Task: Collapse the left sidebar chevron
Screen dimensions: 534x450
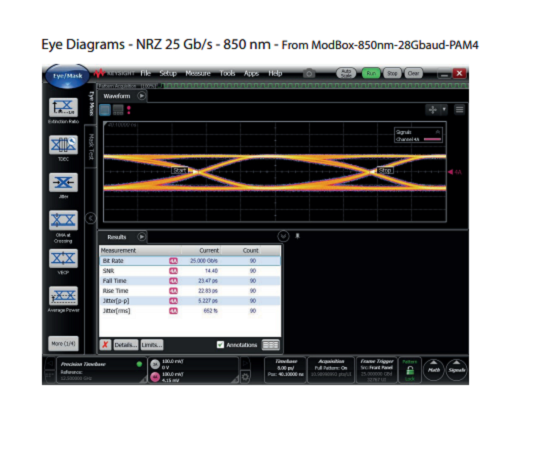Action: [91, 218]
